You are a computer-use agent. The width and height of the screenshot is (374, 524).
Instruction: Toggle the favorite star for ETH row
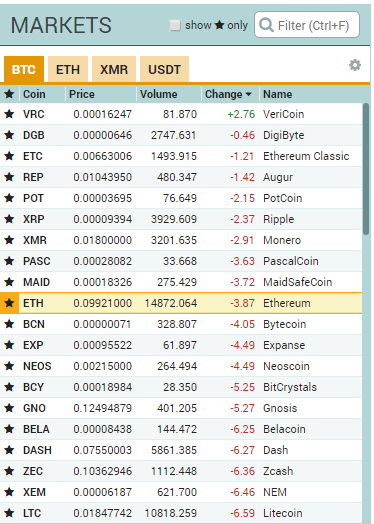[x=9, y=303]
